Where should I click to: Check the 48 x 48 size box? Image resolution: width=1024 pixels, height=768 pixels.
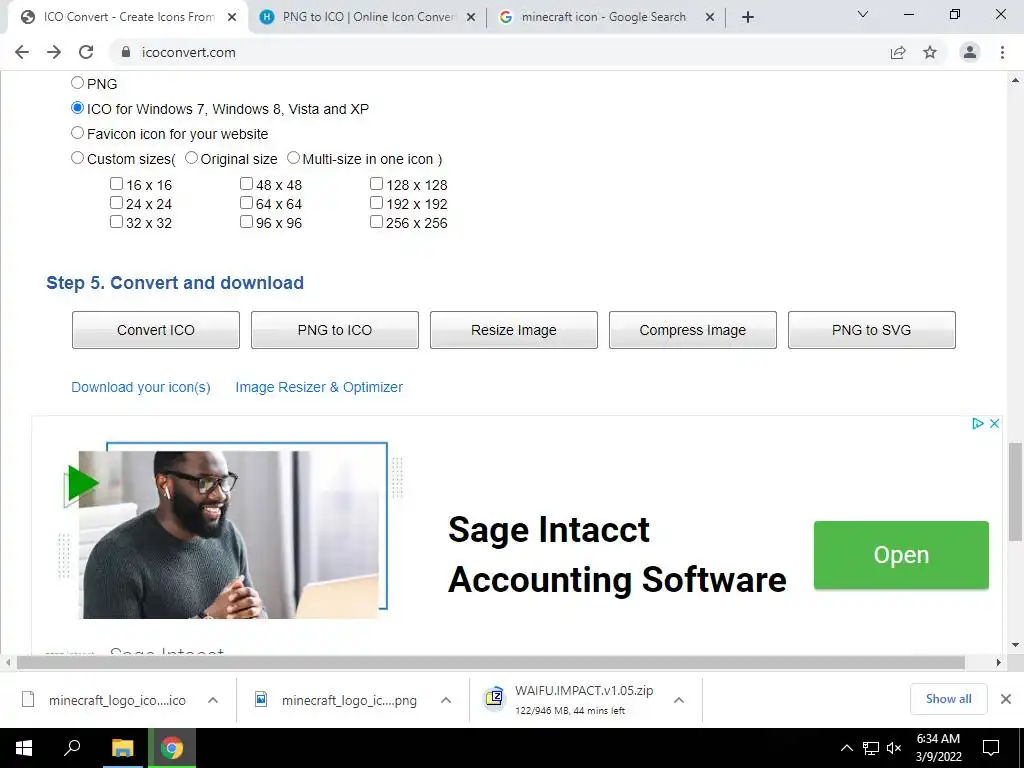click(246, 184)
